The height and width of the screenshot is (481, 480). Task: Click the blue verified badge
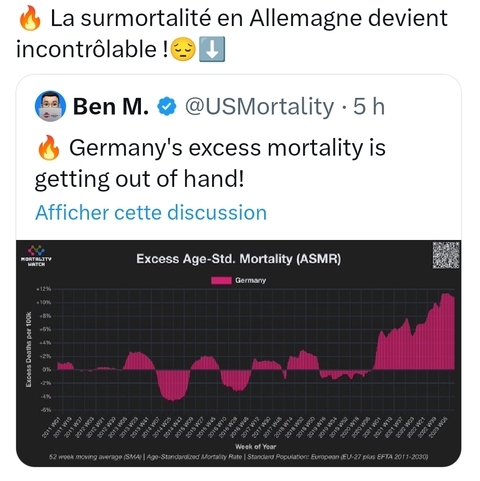click(x=166, y=106)
